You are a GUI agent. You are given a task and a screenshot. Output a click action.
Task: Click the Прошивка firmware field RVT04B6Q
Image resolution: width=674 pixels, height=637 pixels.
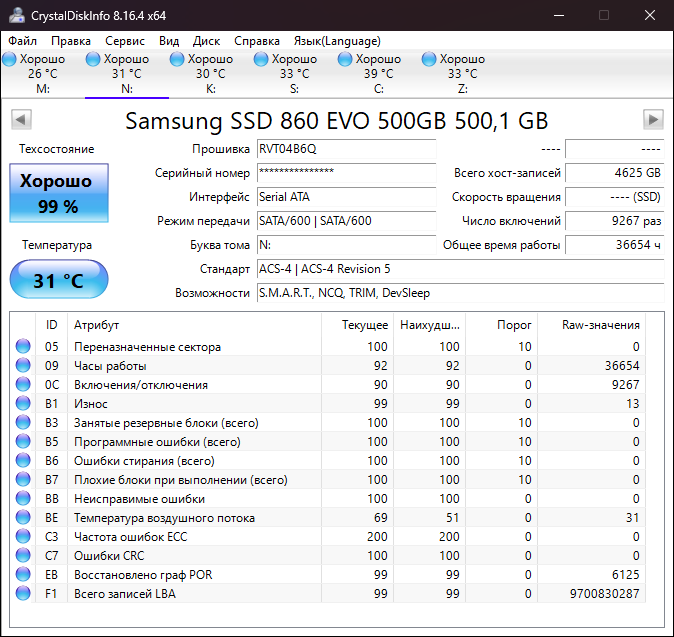pyautogui.click(x=346, y=149)
